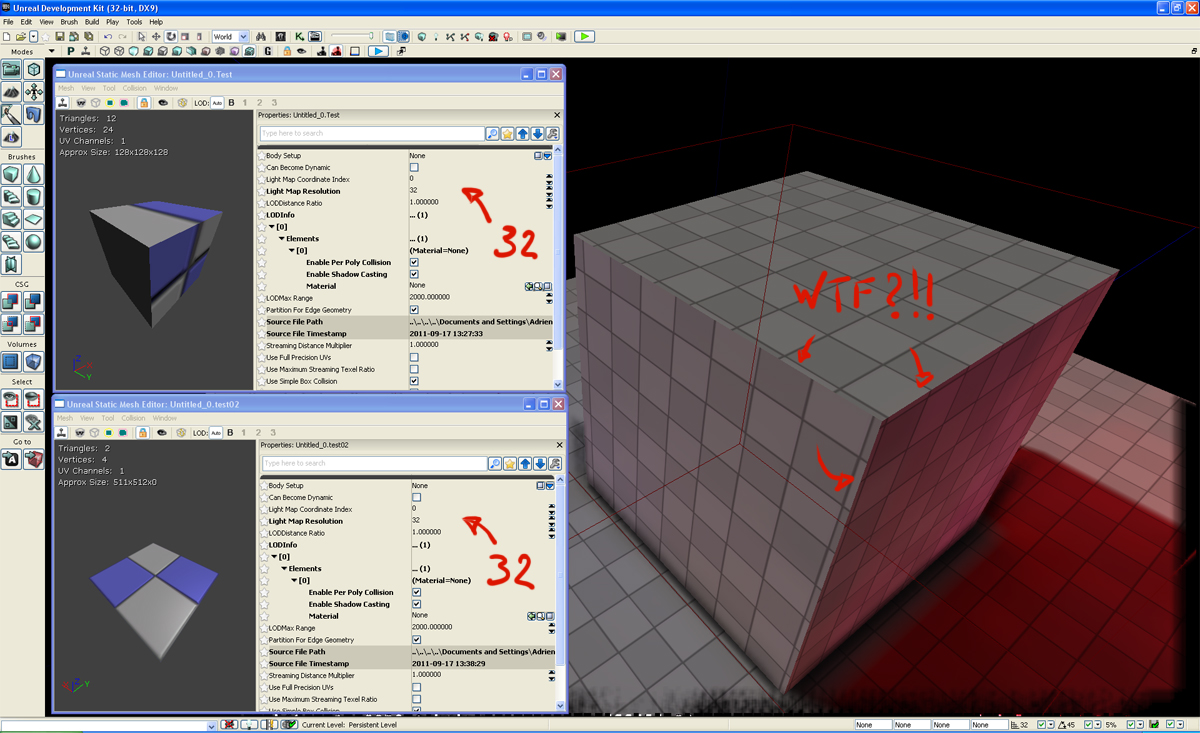The height and width of the screenshot is (733, 1200).
Task: Select the Cube brush builder
Action: (x=11, y=175)
